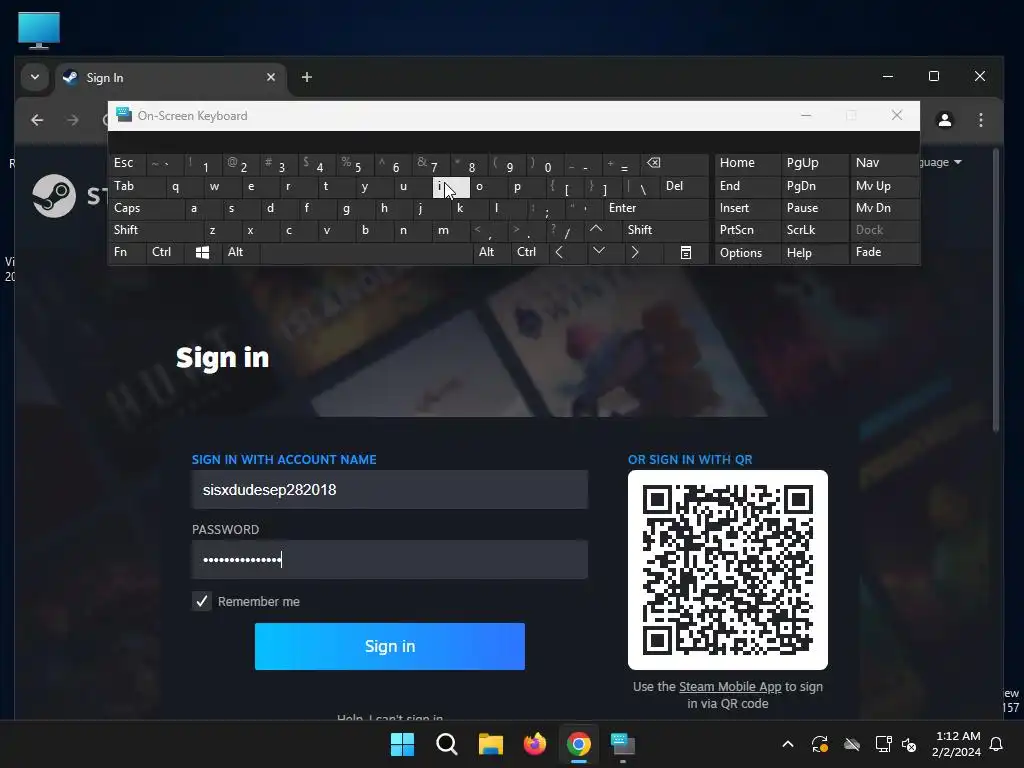Tap the PrtScn key on keyboard
The width and height of the screenshot is (1024, 768).
click(747, 230)
